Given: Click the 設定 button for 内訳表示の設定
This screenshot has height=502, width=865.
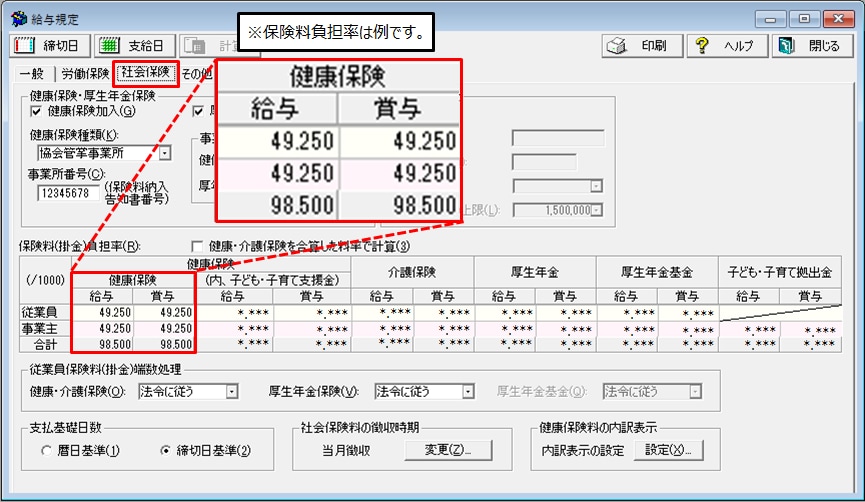Looking at the screenshot, I should click(674, 451).
